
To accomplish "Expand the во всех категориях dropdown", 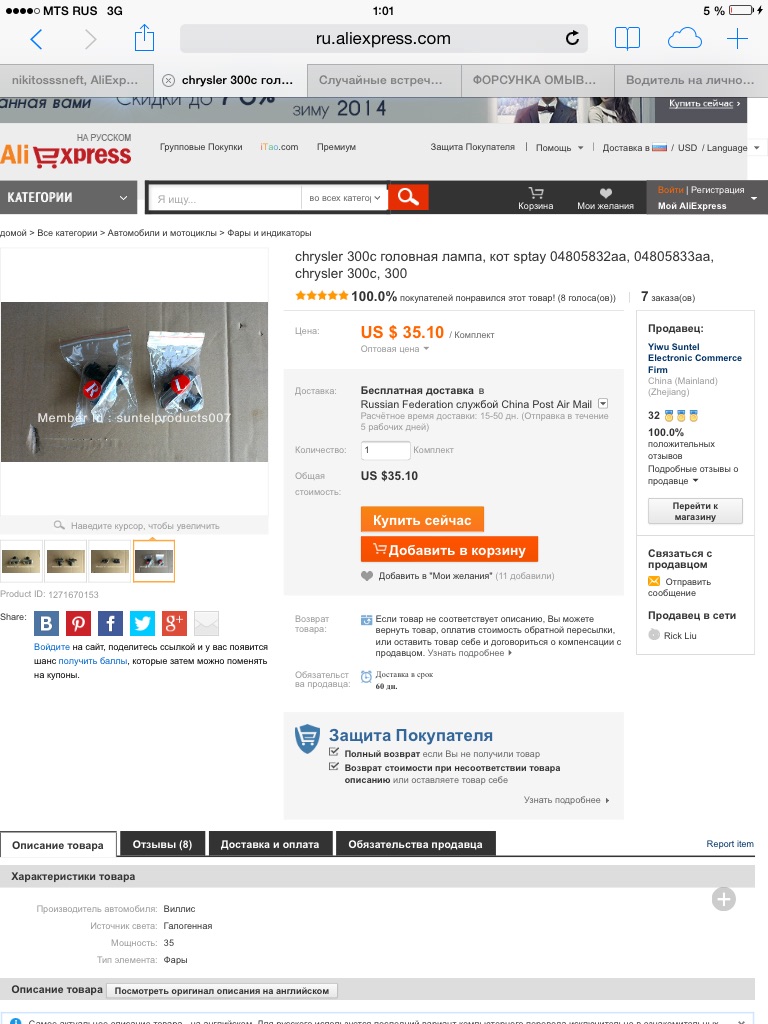I will pyautogui.click(x=344, y=198).
